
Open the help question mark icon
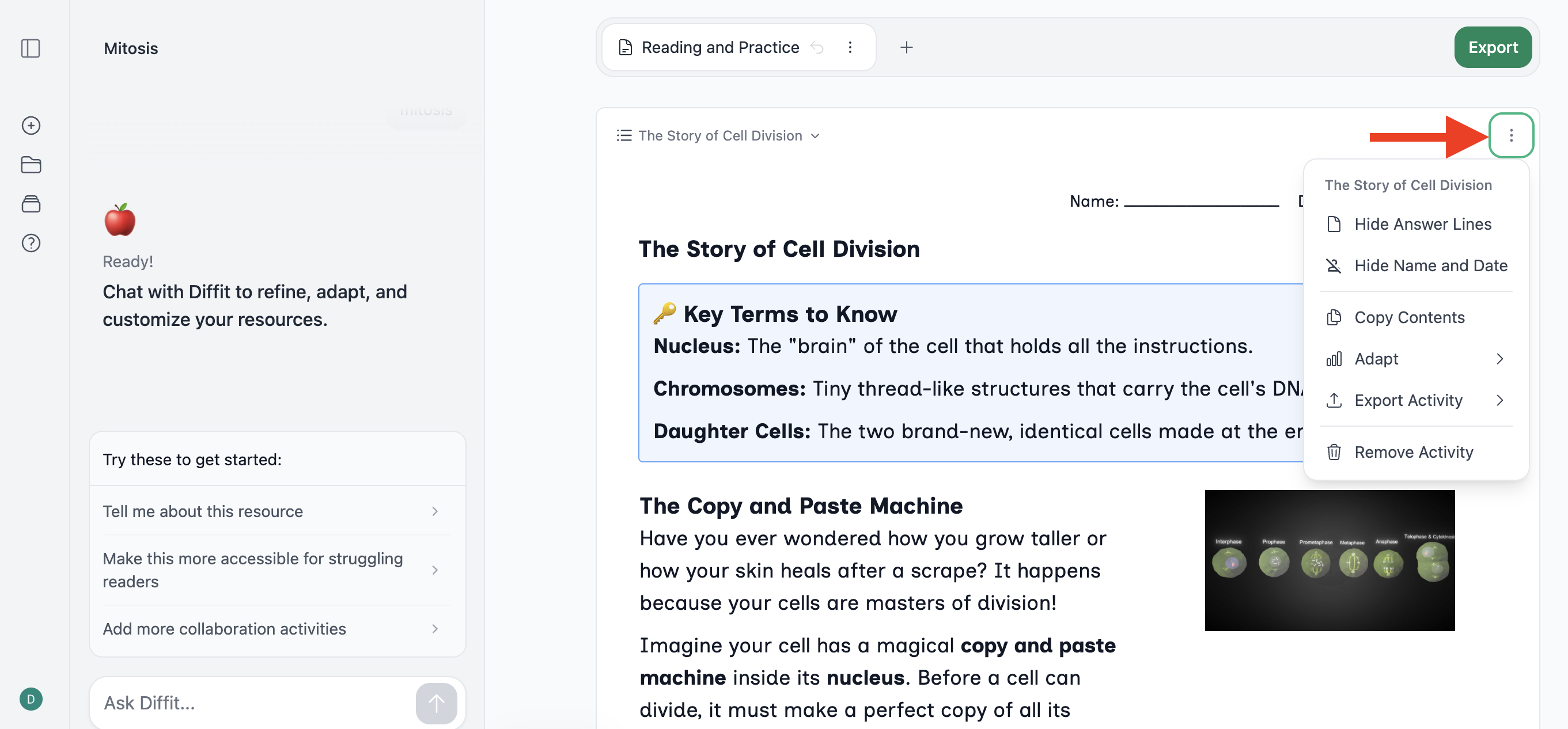31,243
